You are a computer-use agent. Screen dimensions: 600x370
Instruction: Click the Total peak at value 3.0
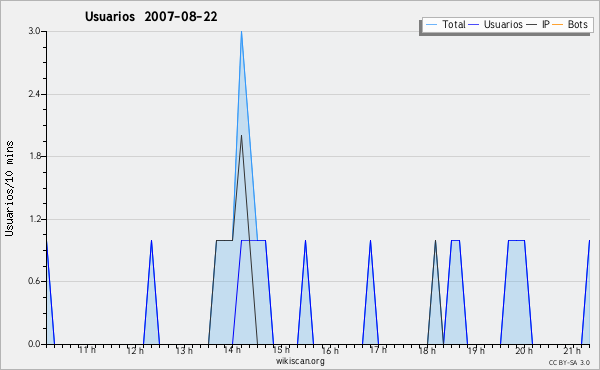tap(241, 32)
